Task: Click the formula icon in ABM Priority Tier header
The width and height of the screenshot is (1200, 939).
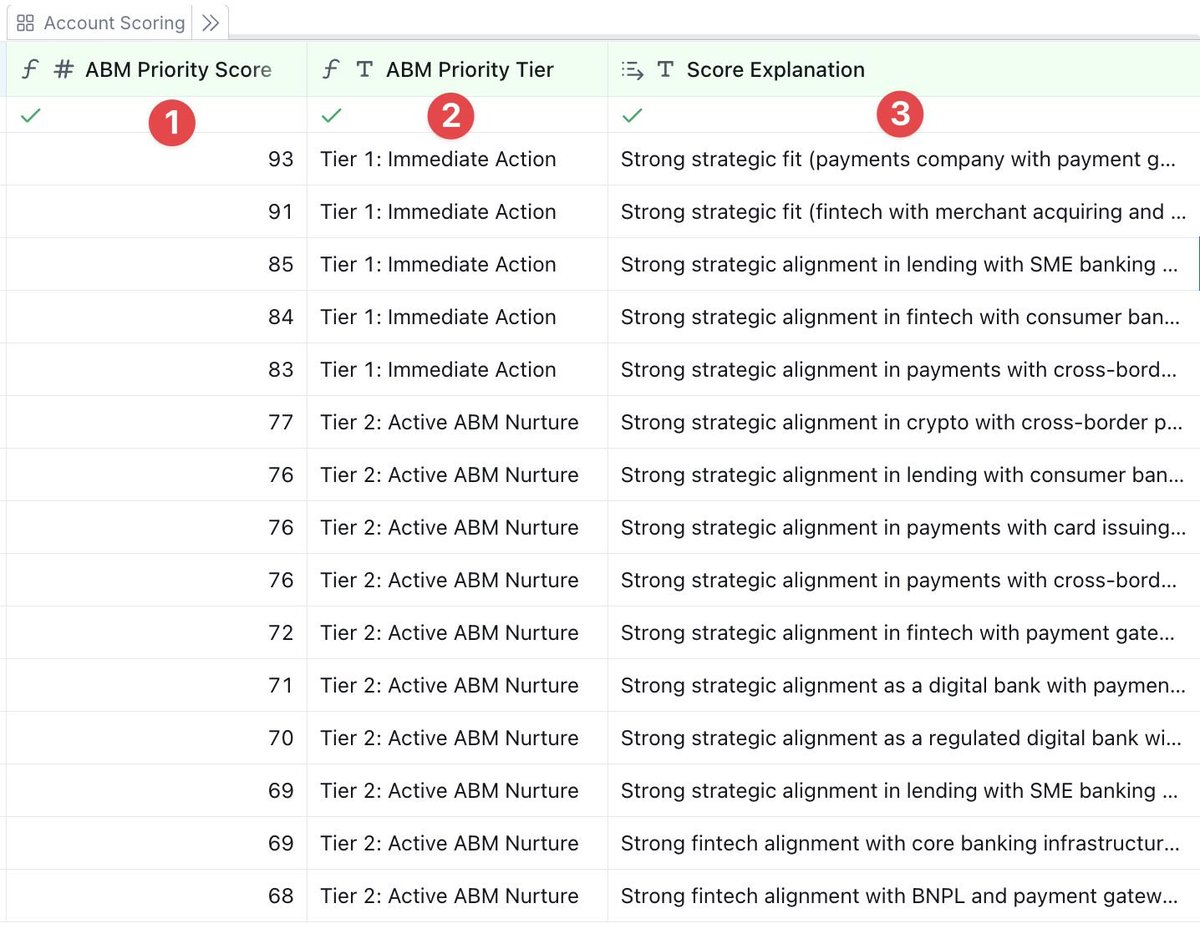Action: click(x=329, y=70)
